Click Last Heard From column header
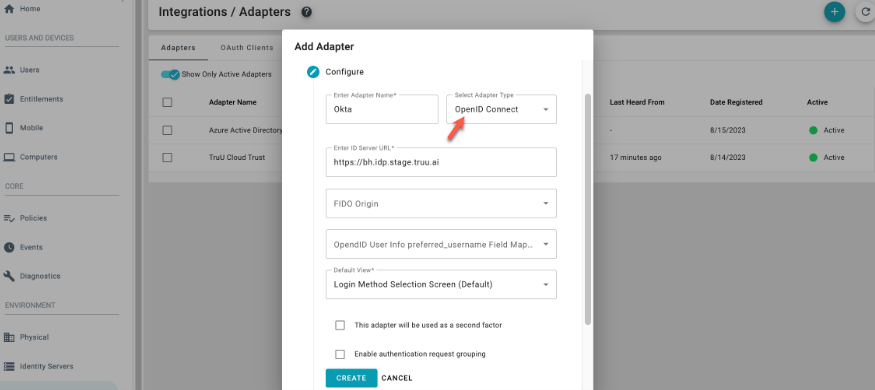The image size is (875, 390). (637, 103)
